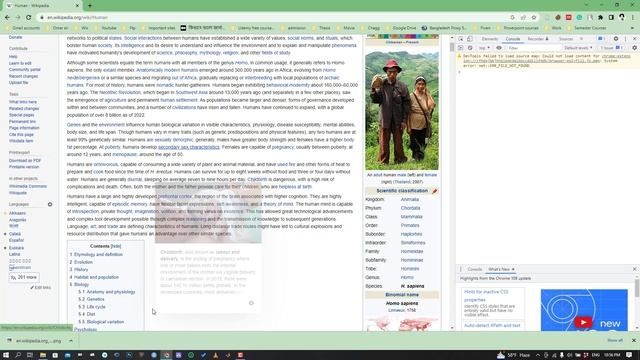Click the '1 Issue' link in console toolbar
Image resolution: width=640 pixels, height=360 pixels.
(x=610, y=48)
